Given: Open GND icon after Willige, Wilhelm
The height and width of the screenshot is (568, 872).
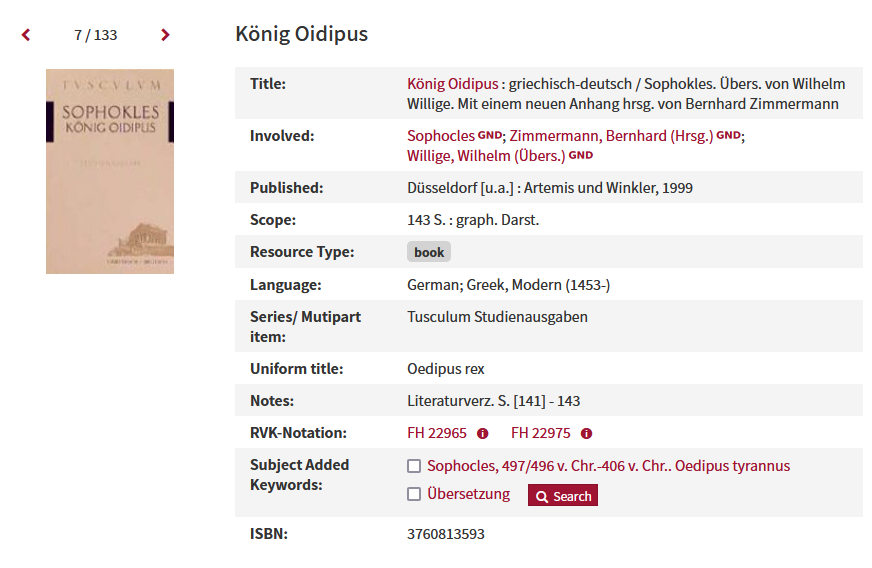Looking at the screenshot, I should point(581,155).
